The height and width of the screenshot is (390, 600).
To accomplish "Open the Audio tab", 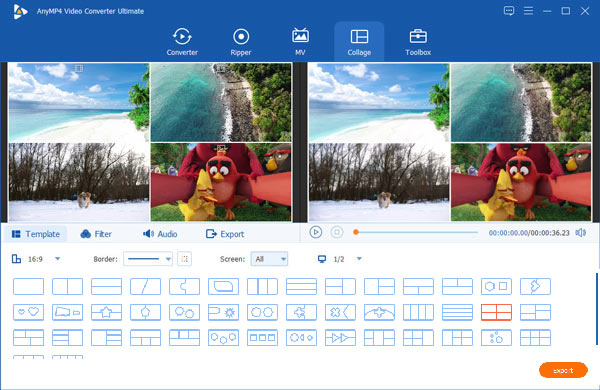I will tap(160, 234).
